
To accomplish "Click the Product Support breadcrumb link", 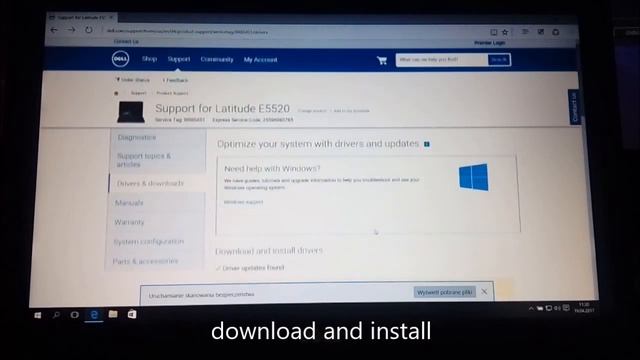I will point(172,93).
